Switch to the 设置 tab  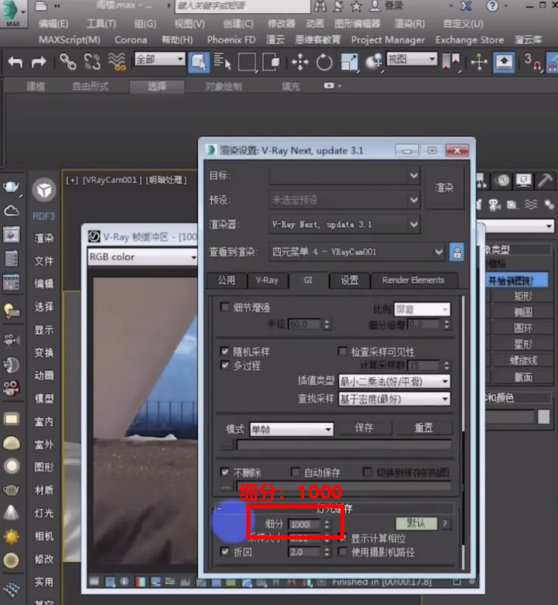pos(349,280)
